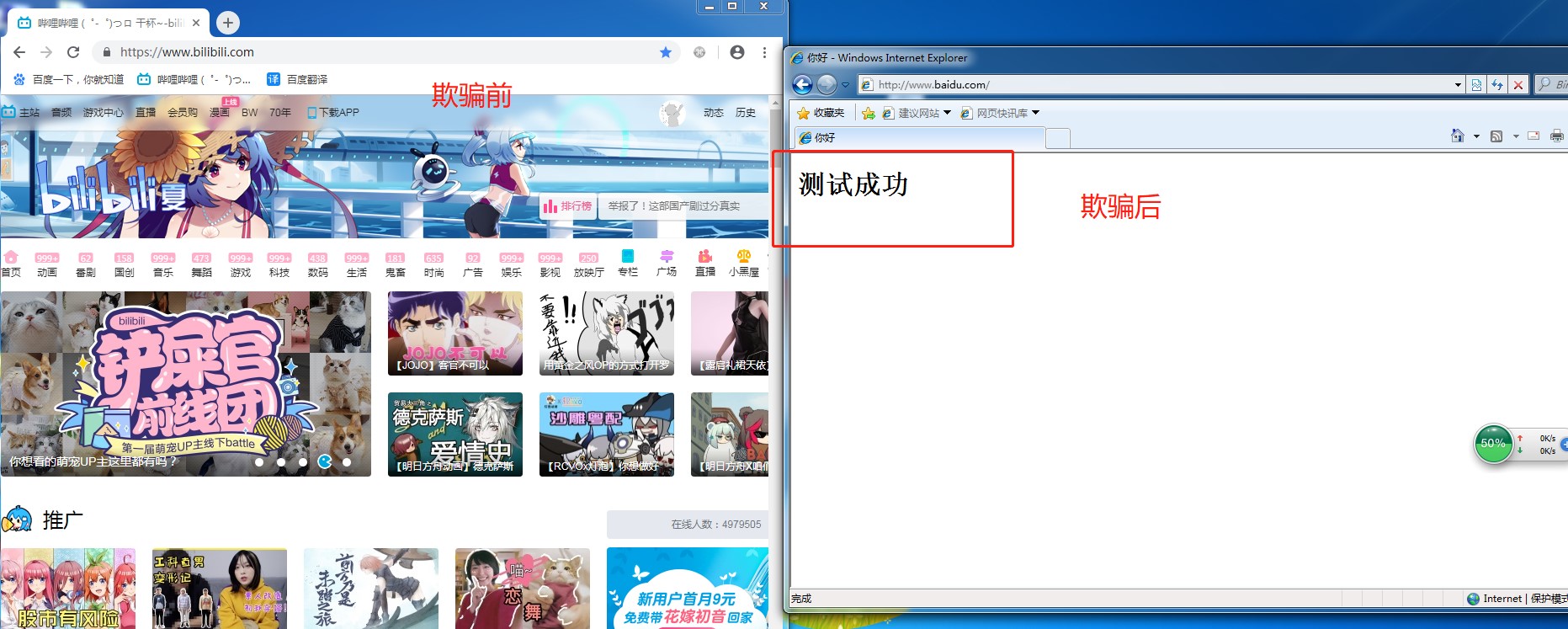Click the green 50% network monitor widget
This screenshot has width=1568, height=629.
click(x=1494, y=444)
